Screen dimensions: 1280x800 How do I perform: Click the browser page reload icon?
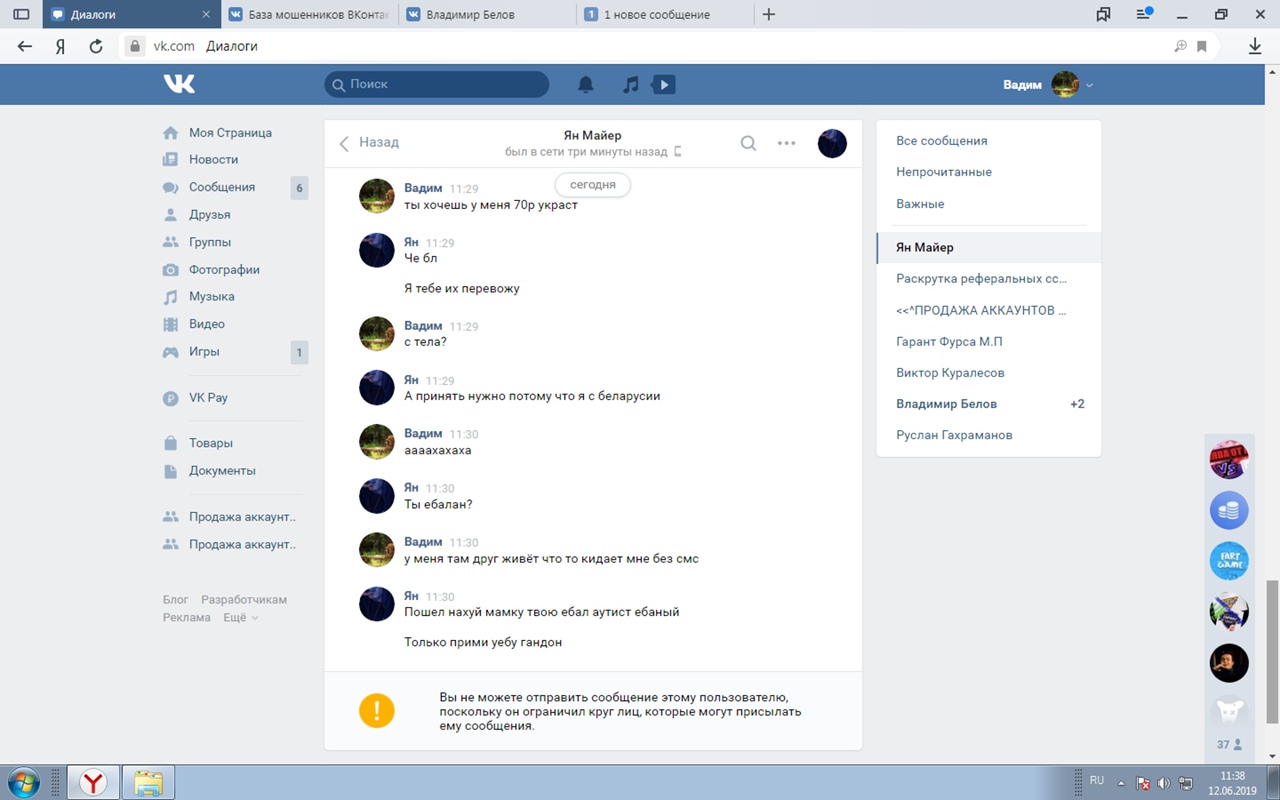tap(96, 46)
